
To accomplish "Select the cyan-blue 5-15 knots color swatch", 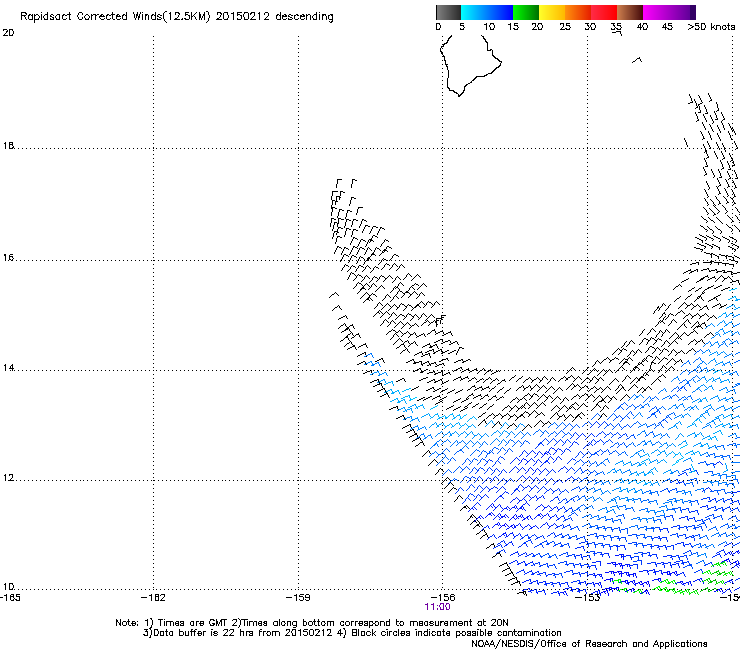I will coord(487,12).
